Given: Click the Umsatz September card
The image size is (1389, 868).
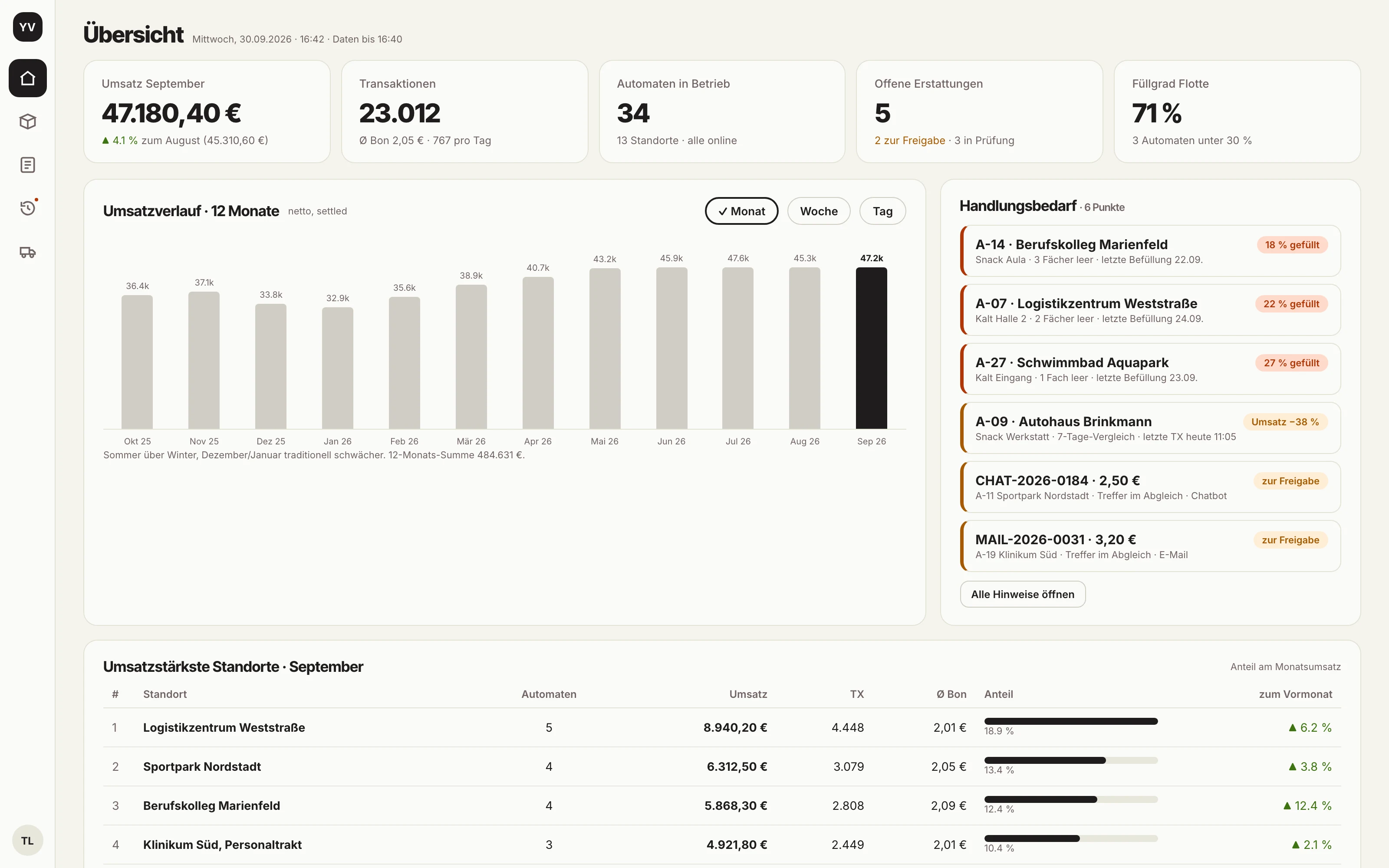Looking at the screenshot, I should tap(207, 112).
